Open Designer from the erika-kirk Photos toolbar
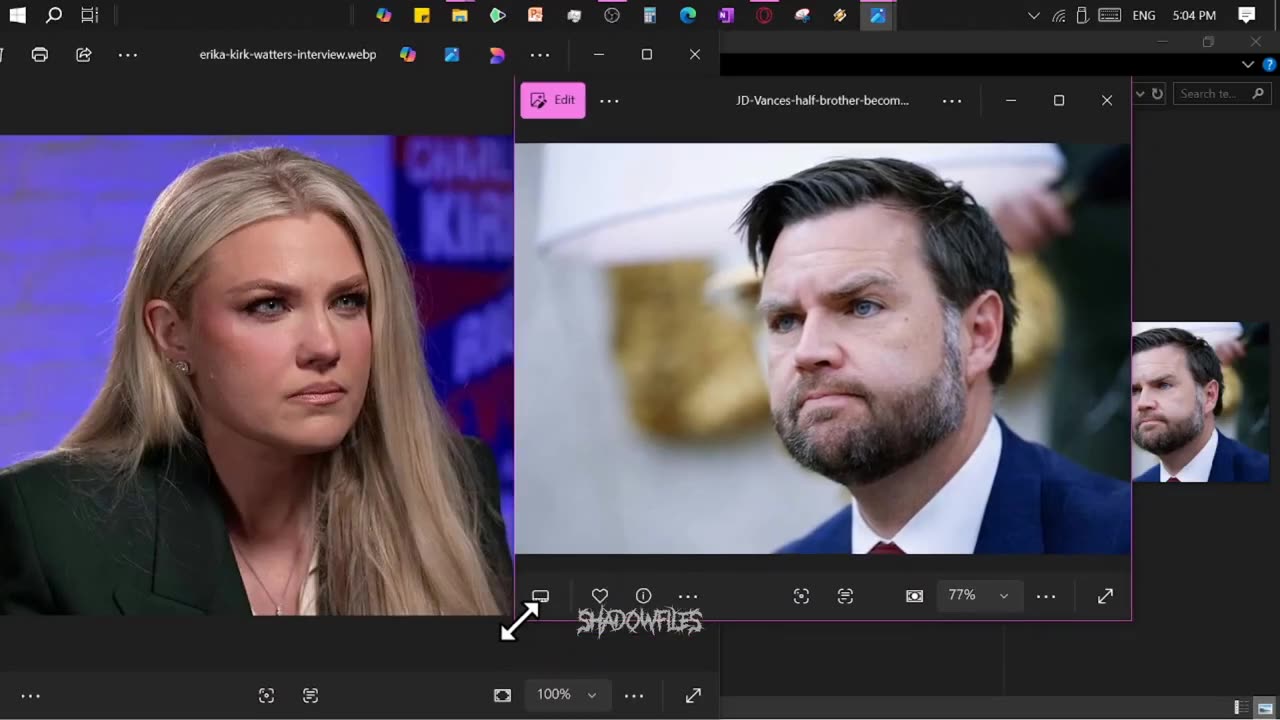1280x720 pixels. [x=452, y=55]
